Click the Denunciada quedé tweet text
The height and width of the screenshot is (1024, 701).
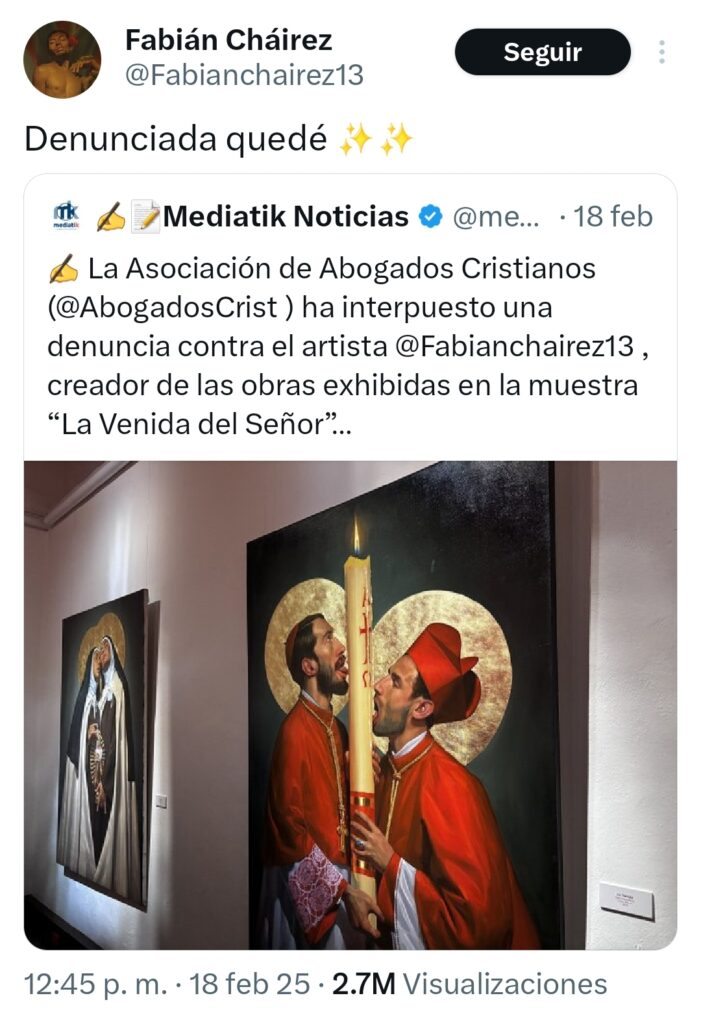tap(176, 138)
